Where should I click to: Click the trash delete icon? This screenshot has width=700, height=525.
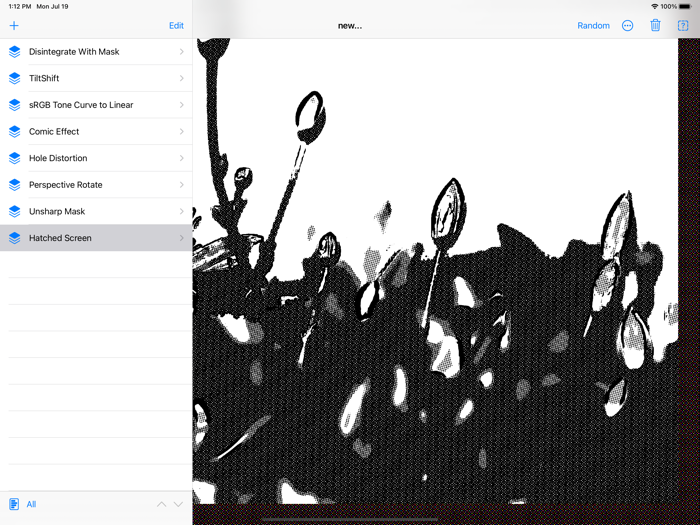click(655, 26)
